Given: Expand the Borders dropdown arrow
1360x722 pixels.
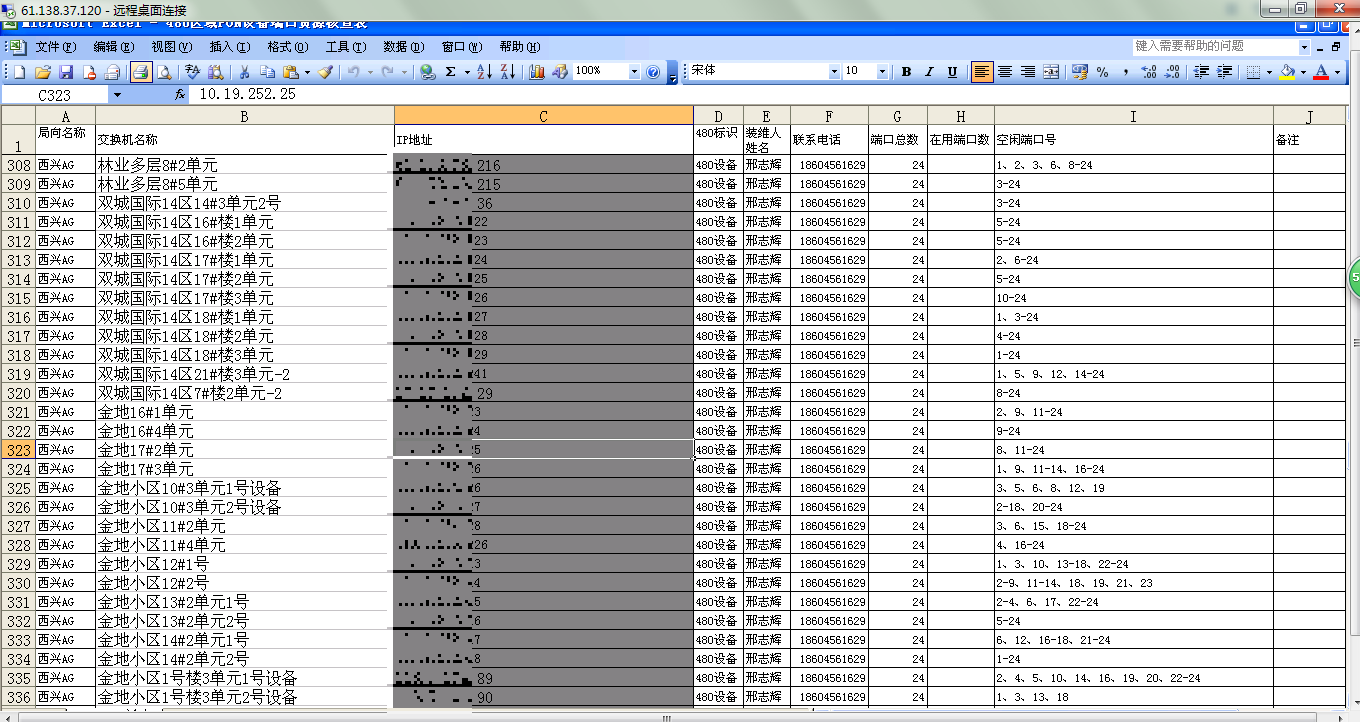Looking at the screenshot, I should coord(1269,72).
